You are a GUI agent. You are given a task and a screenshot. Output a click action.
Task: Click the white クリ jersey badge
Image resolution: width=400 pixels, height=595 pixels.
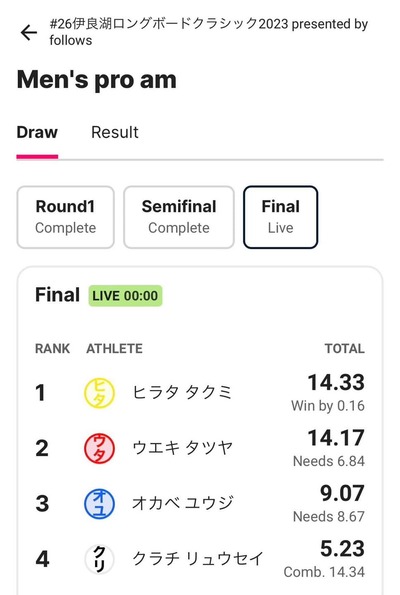tap(99, 559)
